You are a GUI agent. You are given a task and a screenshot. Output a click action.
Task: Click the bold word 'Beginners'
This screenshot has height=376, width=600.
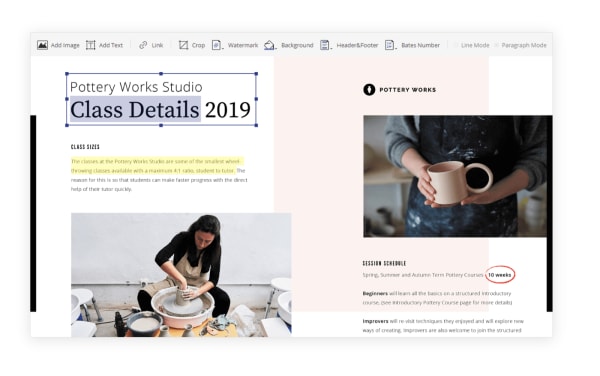point(375,293)
